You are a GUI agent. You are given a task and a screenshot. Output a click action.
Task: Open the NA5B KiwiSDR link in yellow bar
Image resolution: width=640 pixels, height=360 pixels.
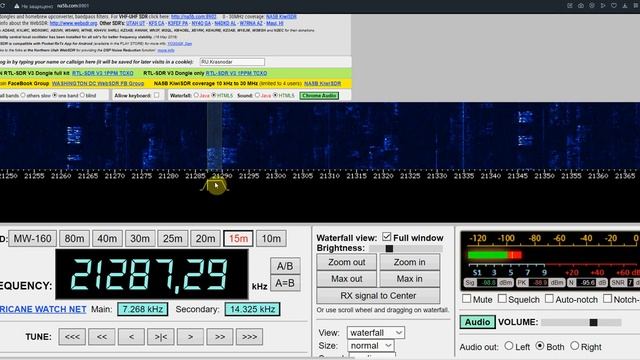tap(322, 83)
